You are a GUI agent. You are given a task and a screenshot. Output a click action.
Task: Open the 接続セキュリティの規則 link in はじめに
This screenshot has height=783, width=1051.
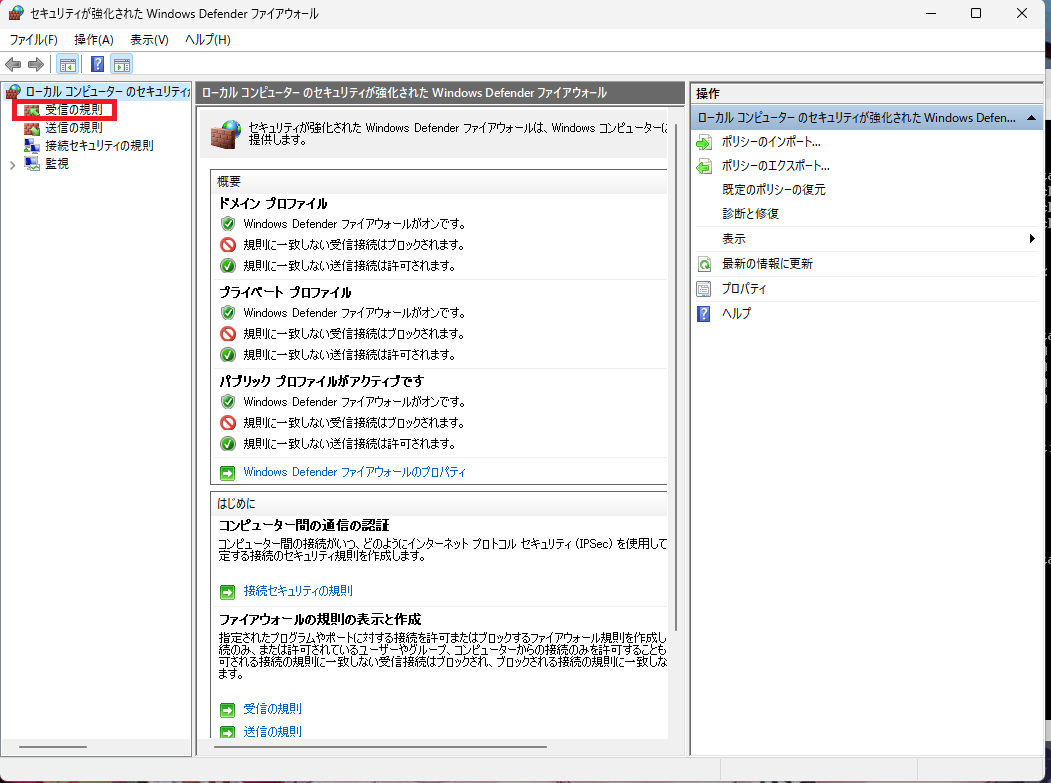click(298, 591)
